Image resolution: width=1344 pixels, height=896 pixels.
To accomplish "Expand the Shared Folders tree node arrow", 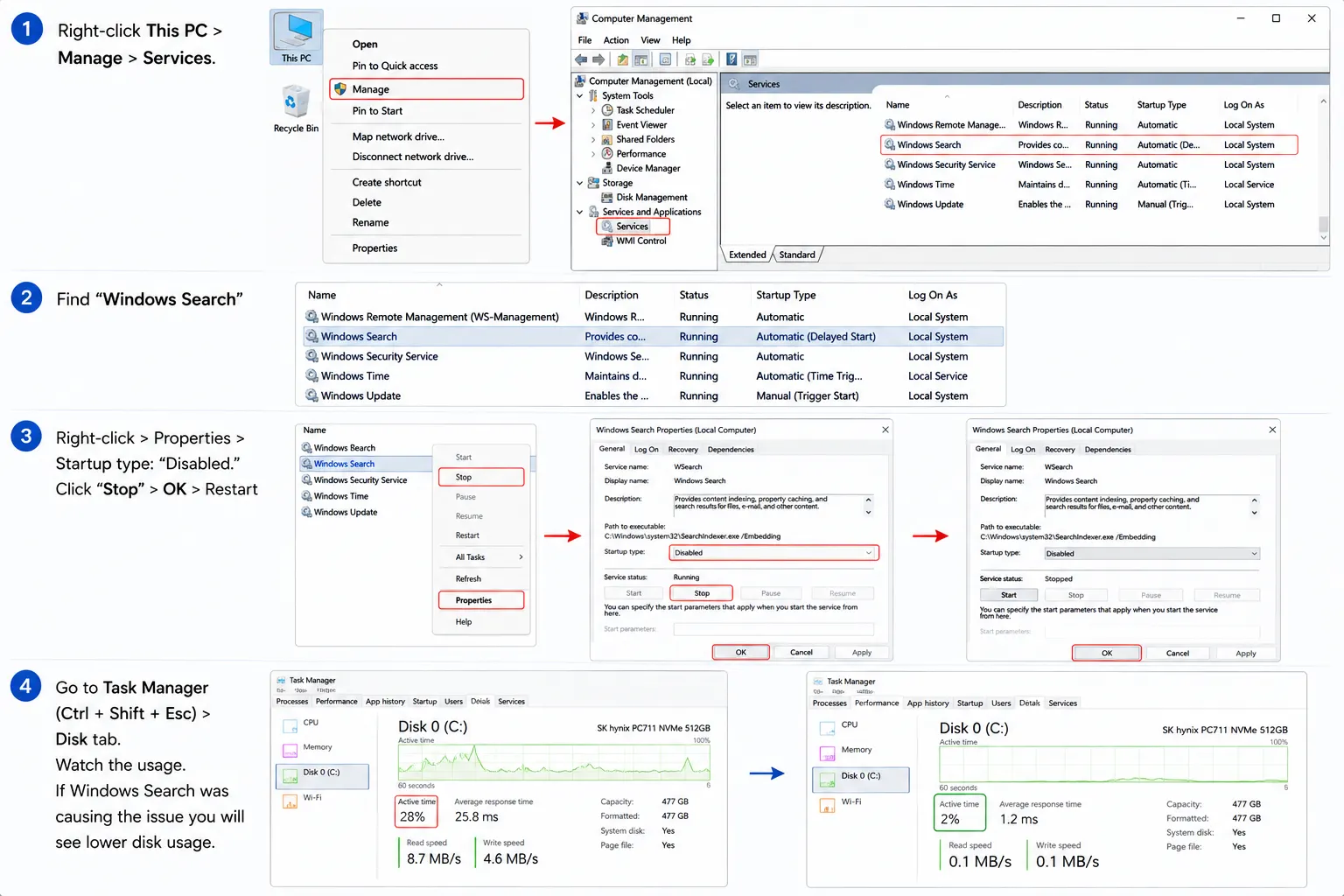I will (593, 139).
